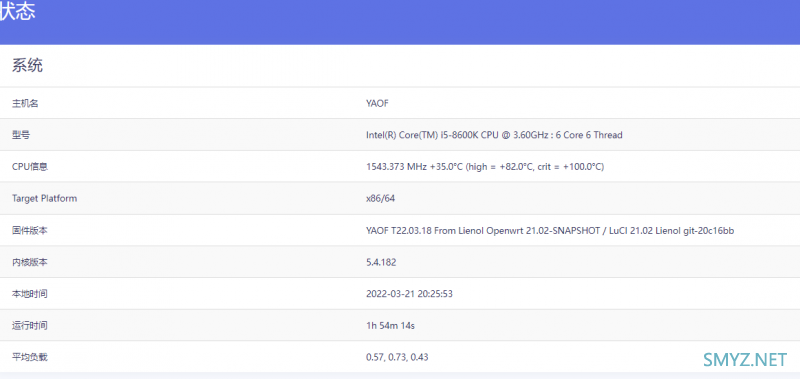Click the 运行时间 label
Image resolution: width=800 pixels, height=379 pixels.
click(30, 325)
